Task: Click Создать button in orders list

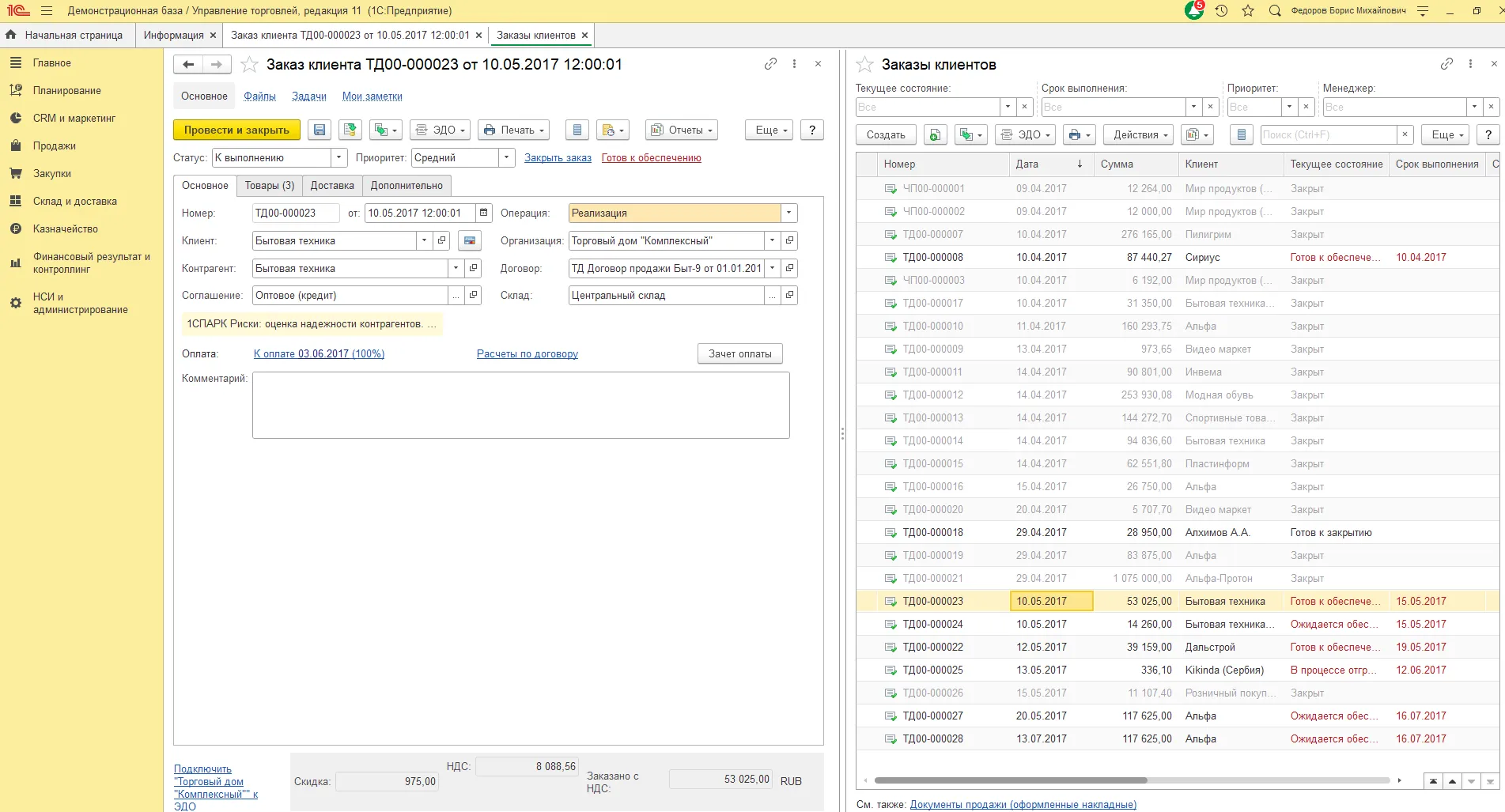Action: [886, 135]
